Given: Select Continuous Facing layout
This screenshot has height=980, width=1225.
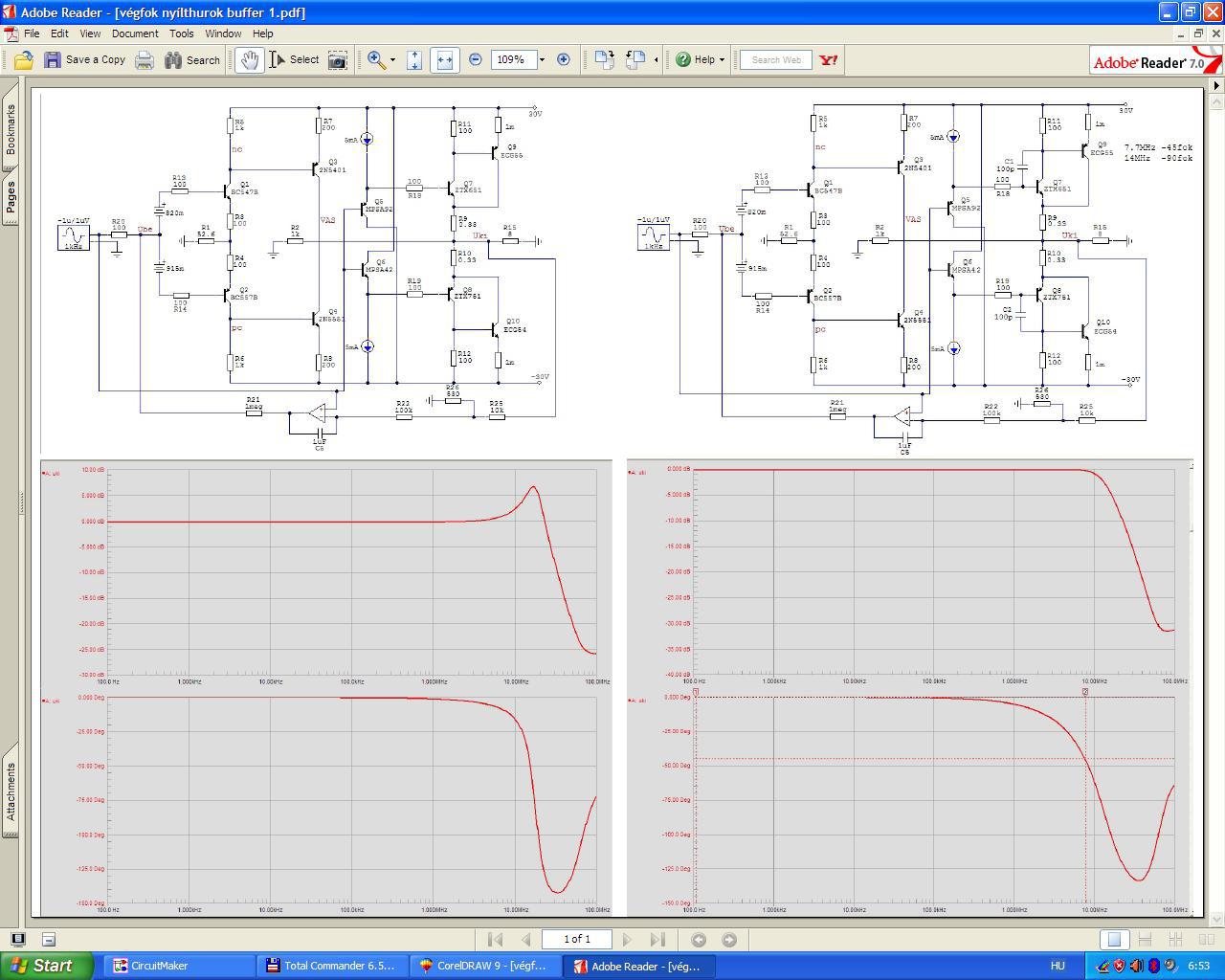Looking at the screenshot, I should click(1175, 940).
